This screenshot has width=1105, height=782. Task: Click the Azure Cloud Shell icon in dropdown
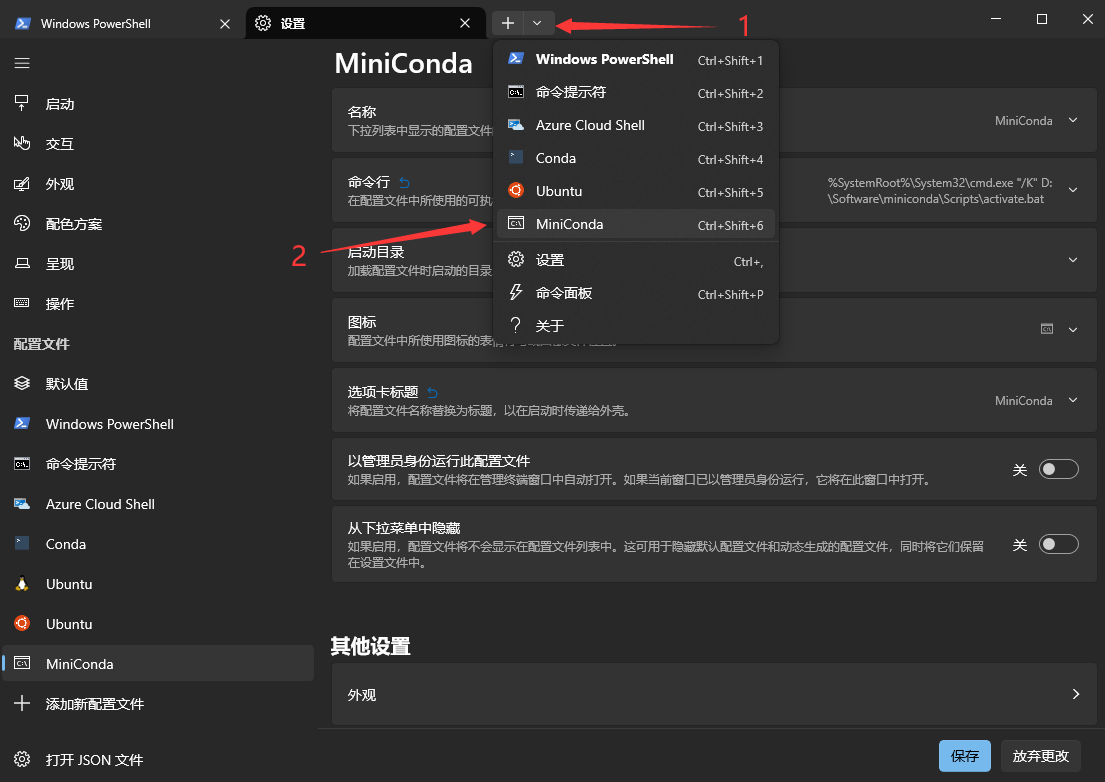point(516,125)
